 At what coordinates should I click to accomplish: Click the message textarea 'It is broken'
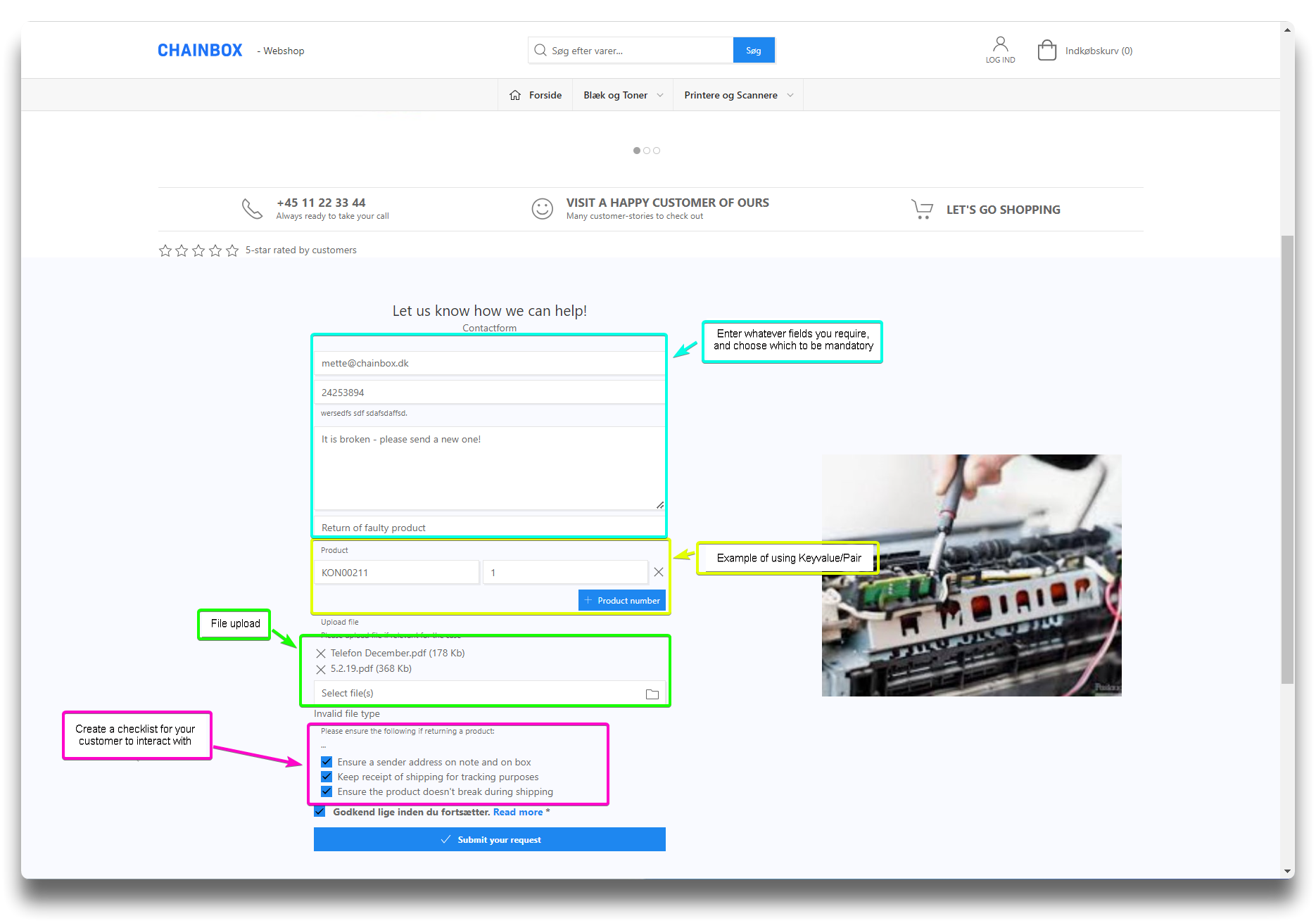tap(489, 468)
